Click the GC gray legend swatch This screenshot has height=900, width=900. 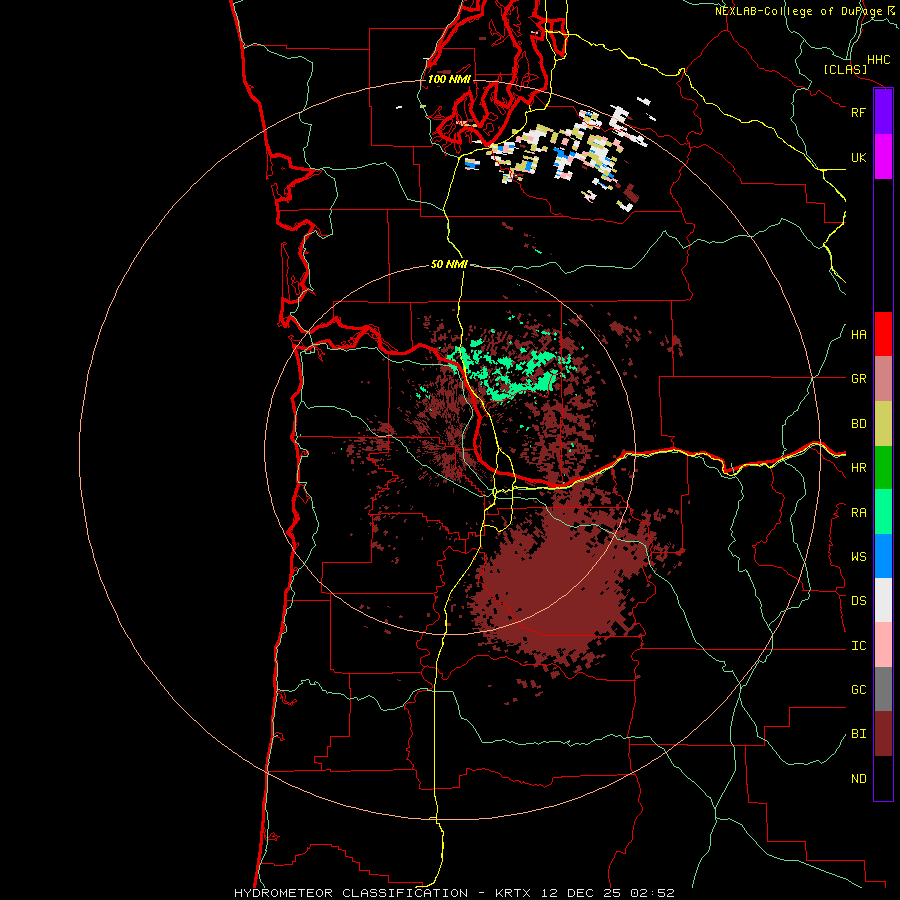[x=883, y=689]
